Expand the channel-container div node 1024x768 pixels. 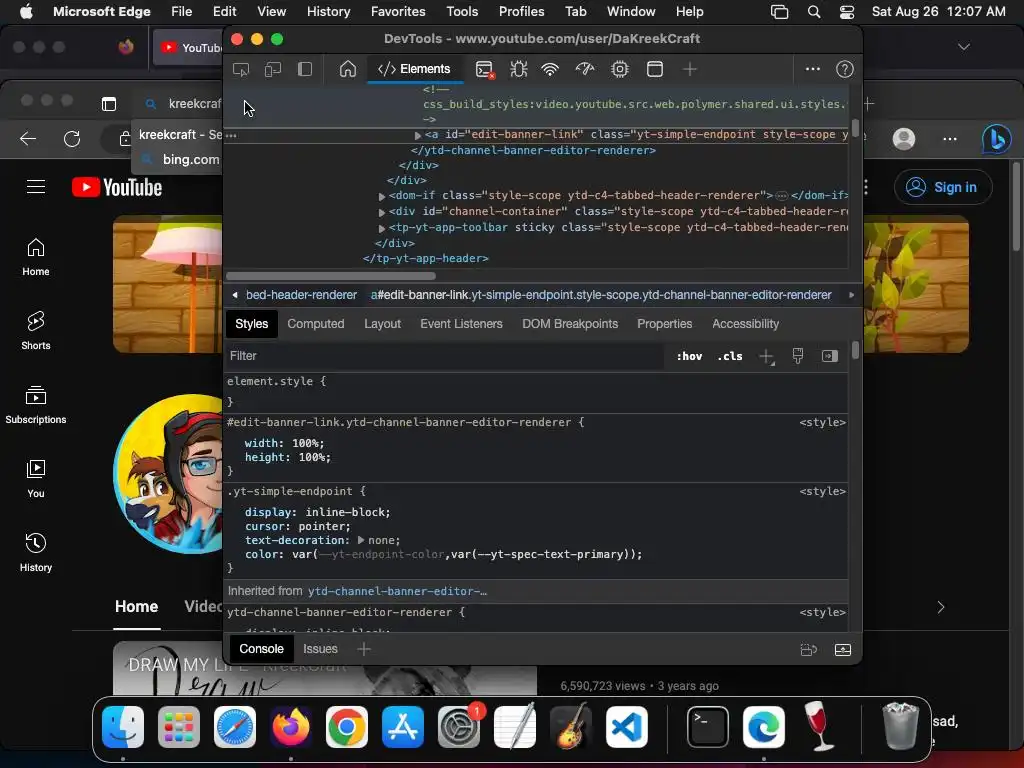pyautogui.click(x=381, y=212)
